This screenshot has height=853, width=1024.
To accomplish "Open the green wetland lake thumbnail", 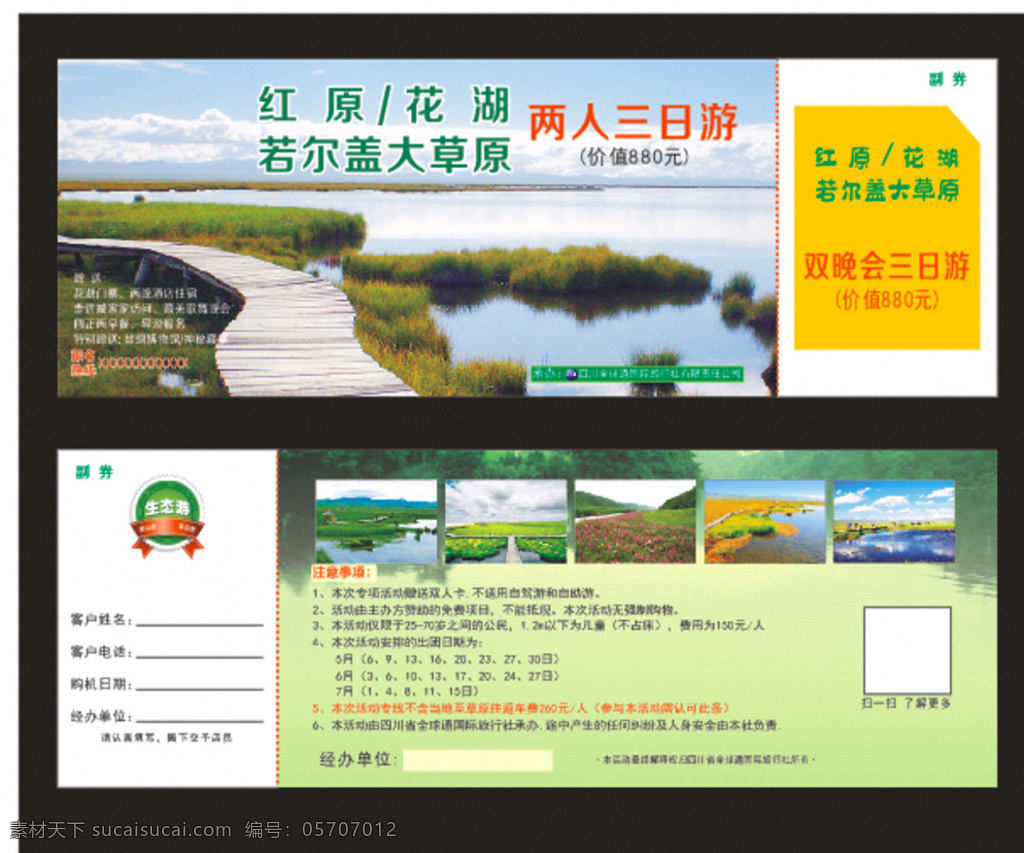I will point(376,522).
